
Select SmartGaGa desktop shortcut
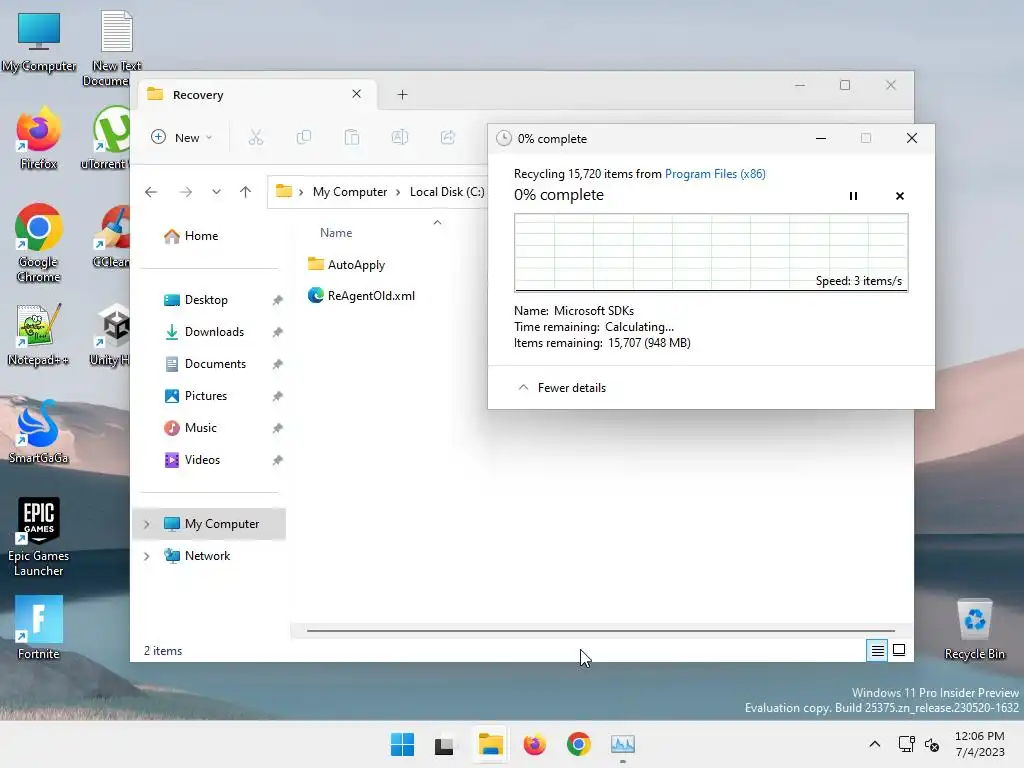click(39, 432)
